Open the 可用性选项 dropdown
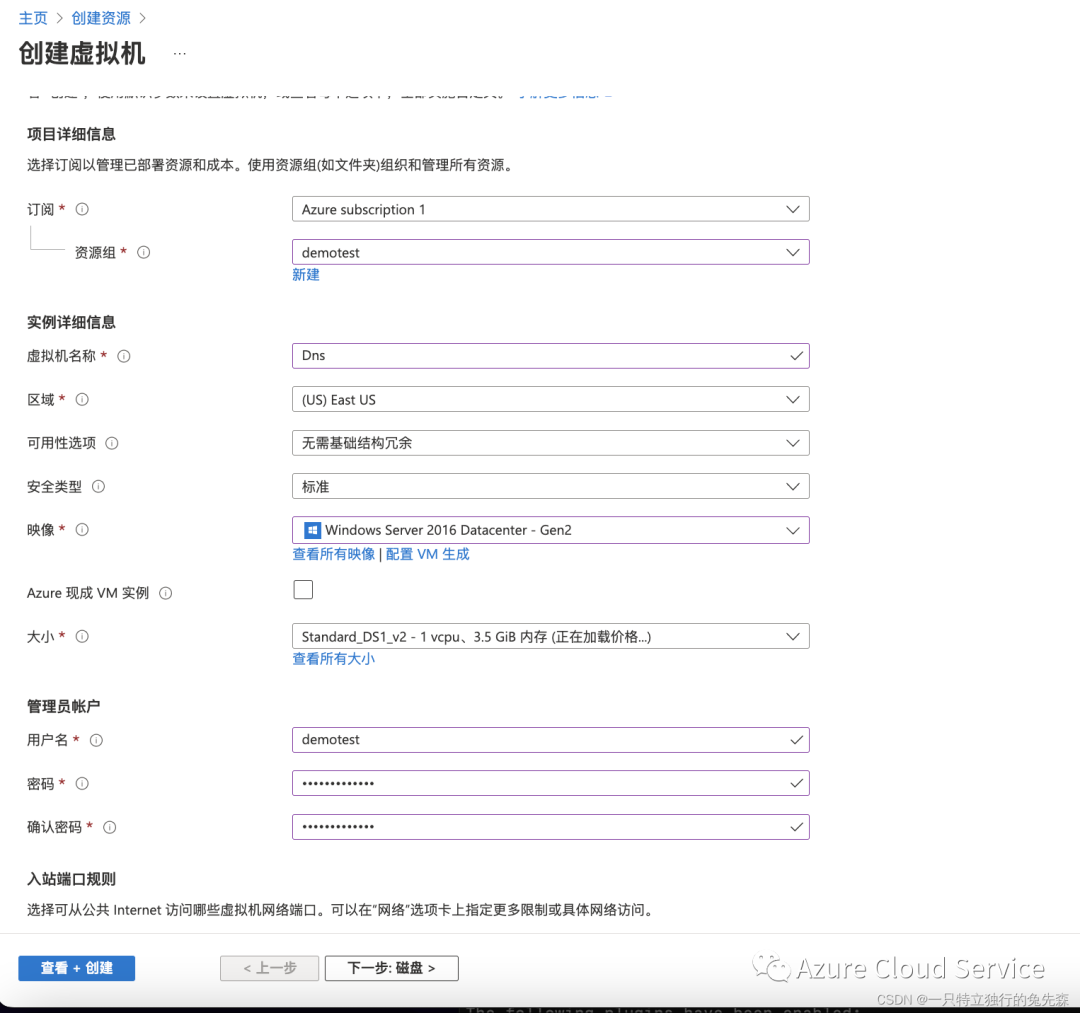This screenshot has height=1013, width=1080. [550, 443]
